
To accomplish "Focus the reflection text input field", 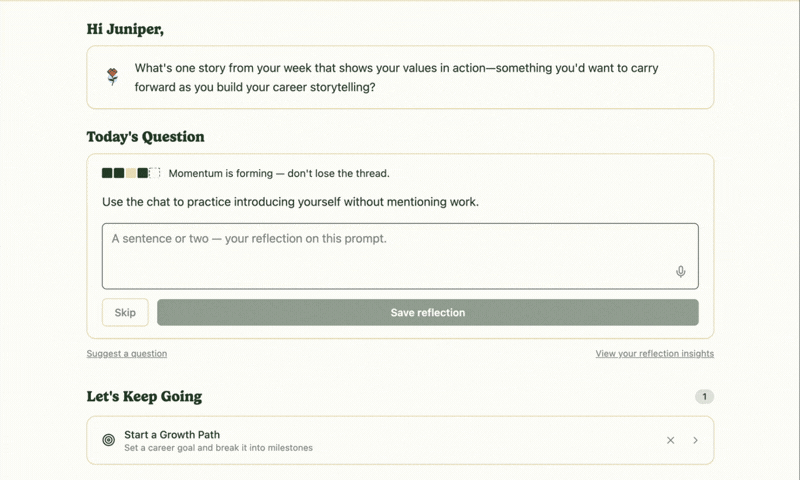I will (400, 256).
